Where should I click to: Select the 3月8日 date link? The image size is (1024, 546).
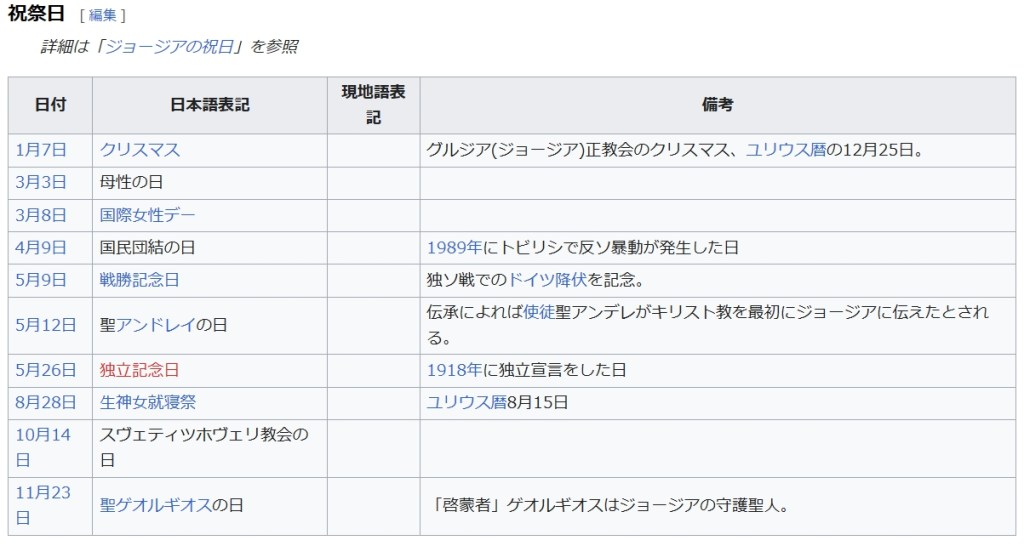tap(41, 215)
